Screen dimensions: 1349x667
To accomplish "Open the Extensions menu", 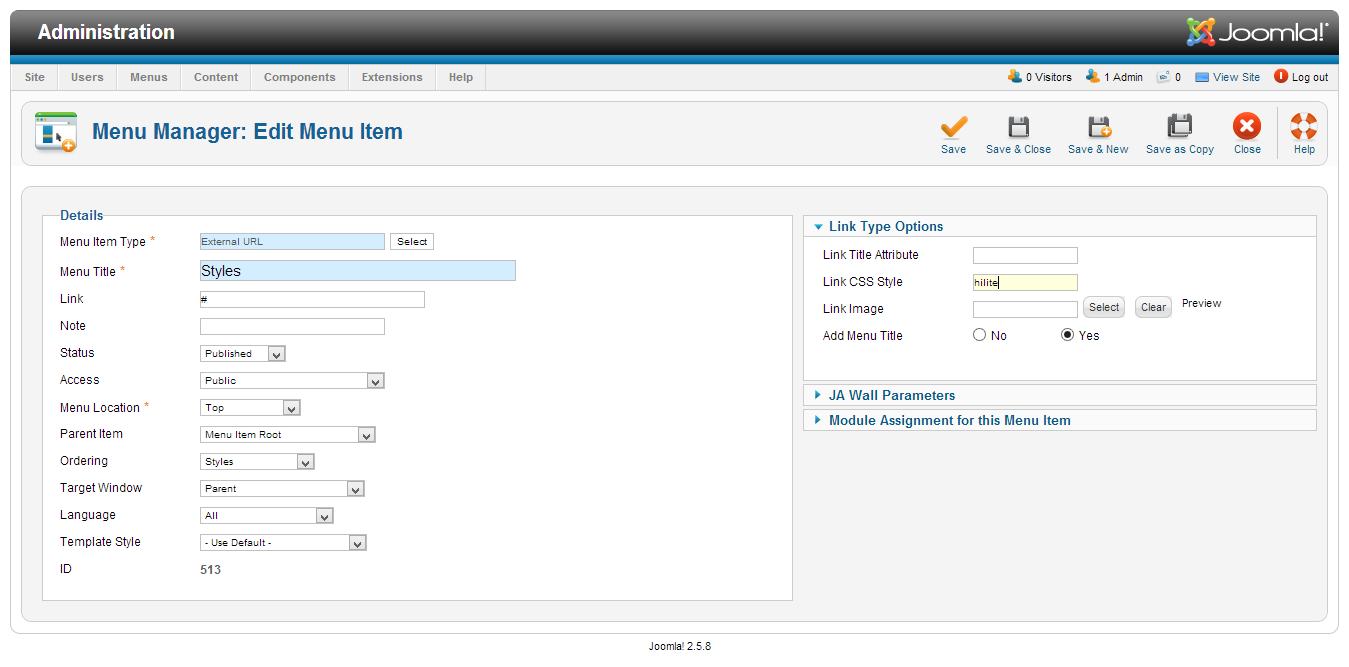I will coord(392,77).
